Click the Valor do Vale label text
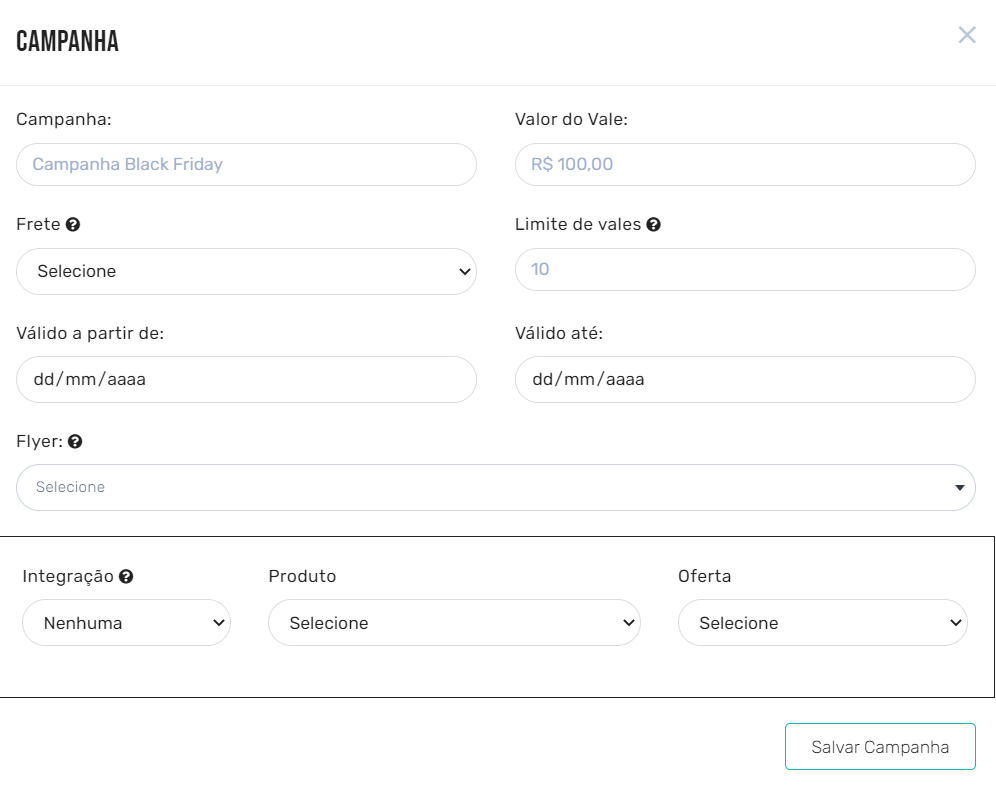This screenshot has width=996, height=786. click(571, 119)
